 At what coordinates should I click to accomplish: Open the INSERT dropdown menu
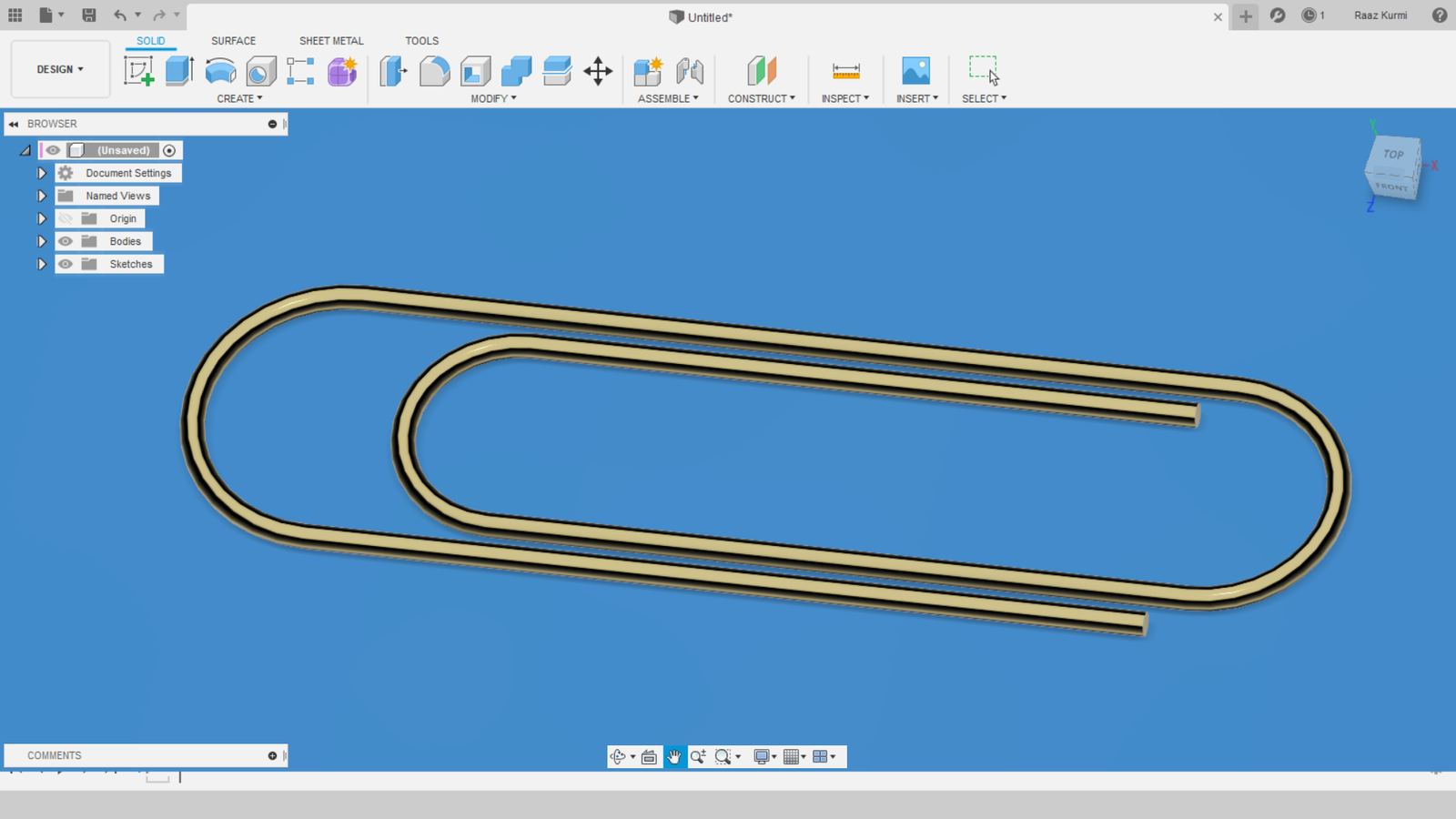click(x=917, y=98)
